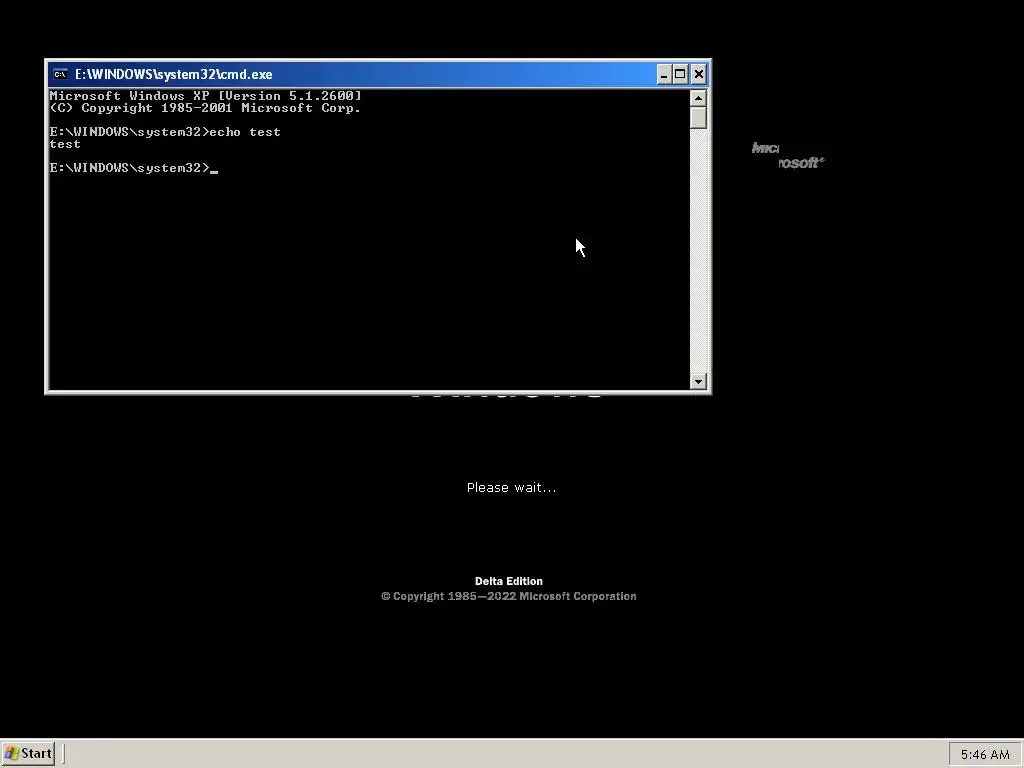Click the cmd.exe system menu icon
1024x768 pixels.
(60, 74)
